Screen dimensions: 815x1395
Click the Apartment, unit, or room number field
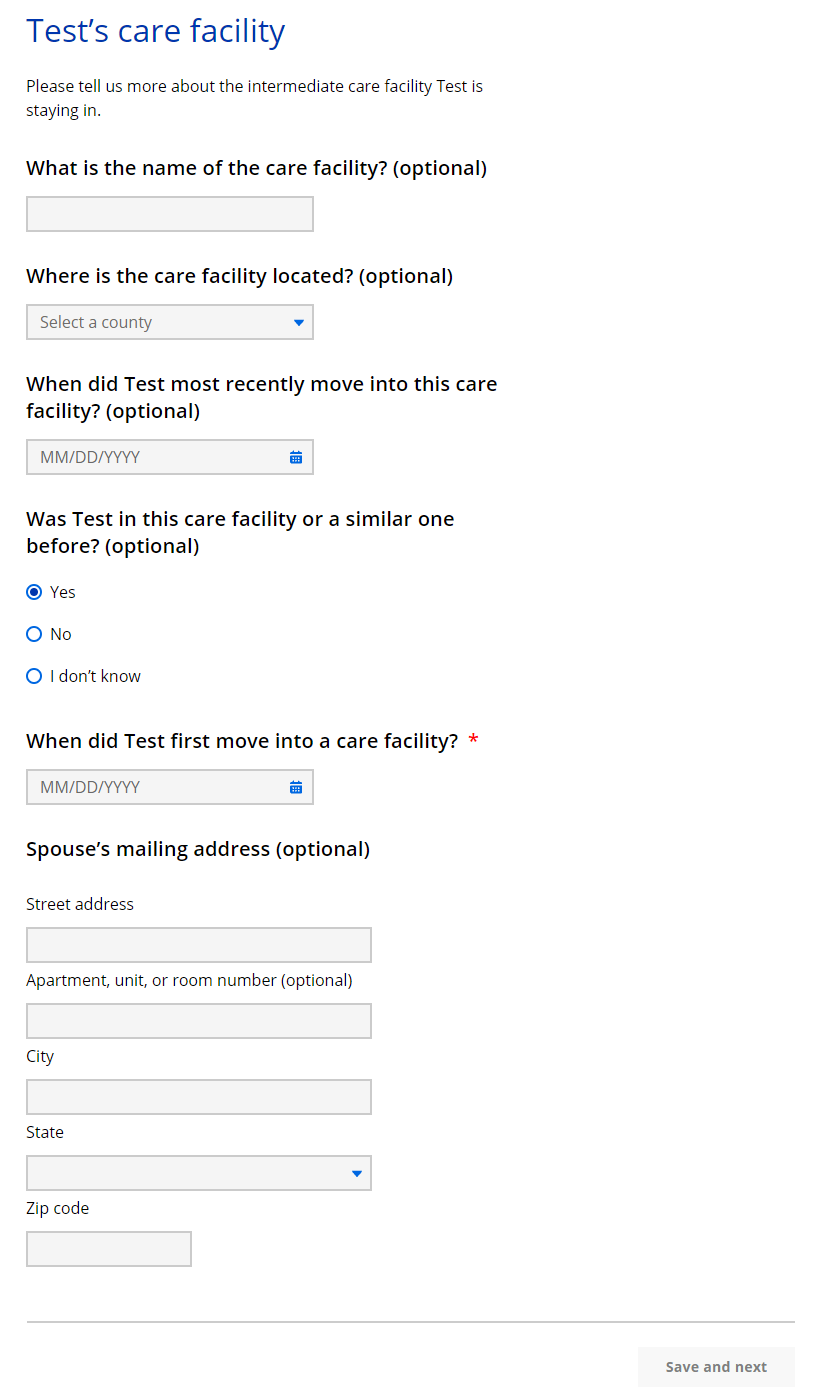coord(198,1021)
